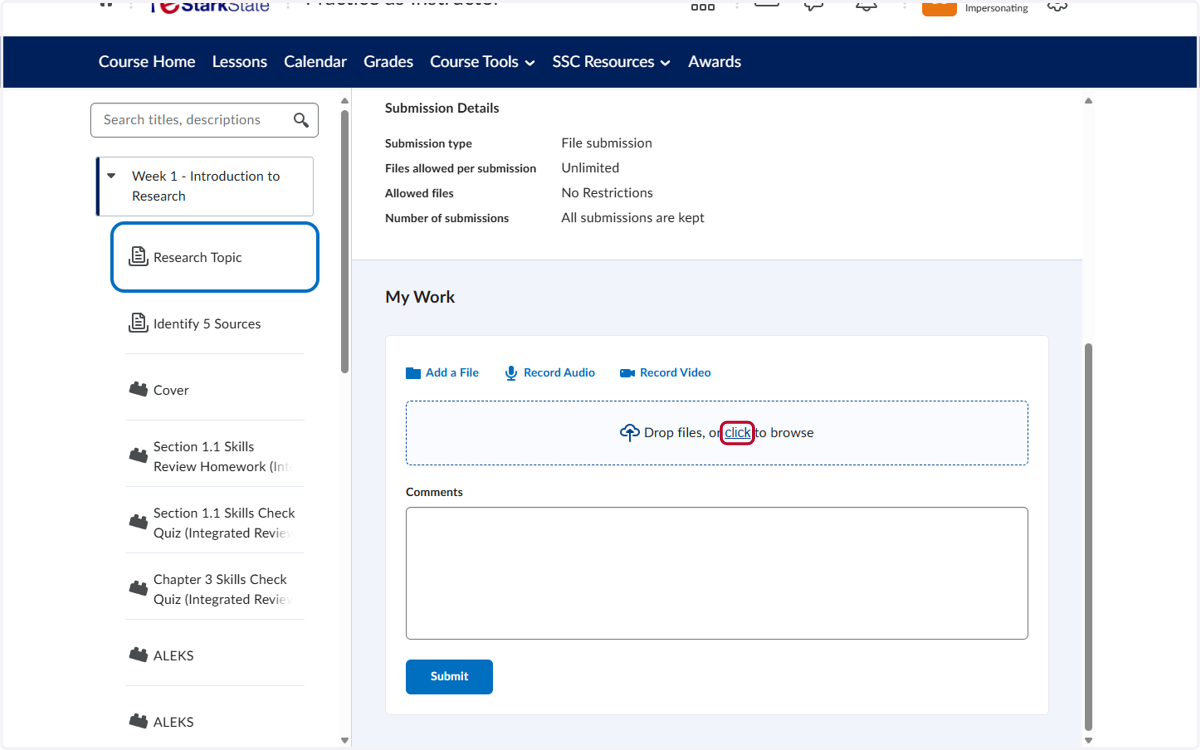The height and width of the screenshot is (750, 1200).
Task: Focus the Search titles, descriptions field
Action: (x=192, y=120)
